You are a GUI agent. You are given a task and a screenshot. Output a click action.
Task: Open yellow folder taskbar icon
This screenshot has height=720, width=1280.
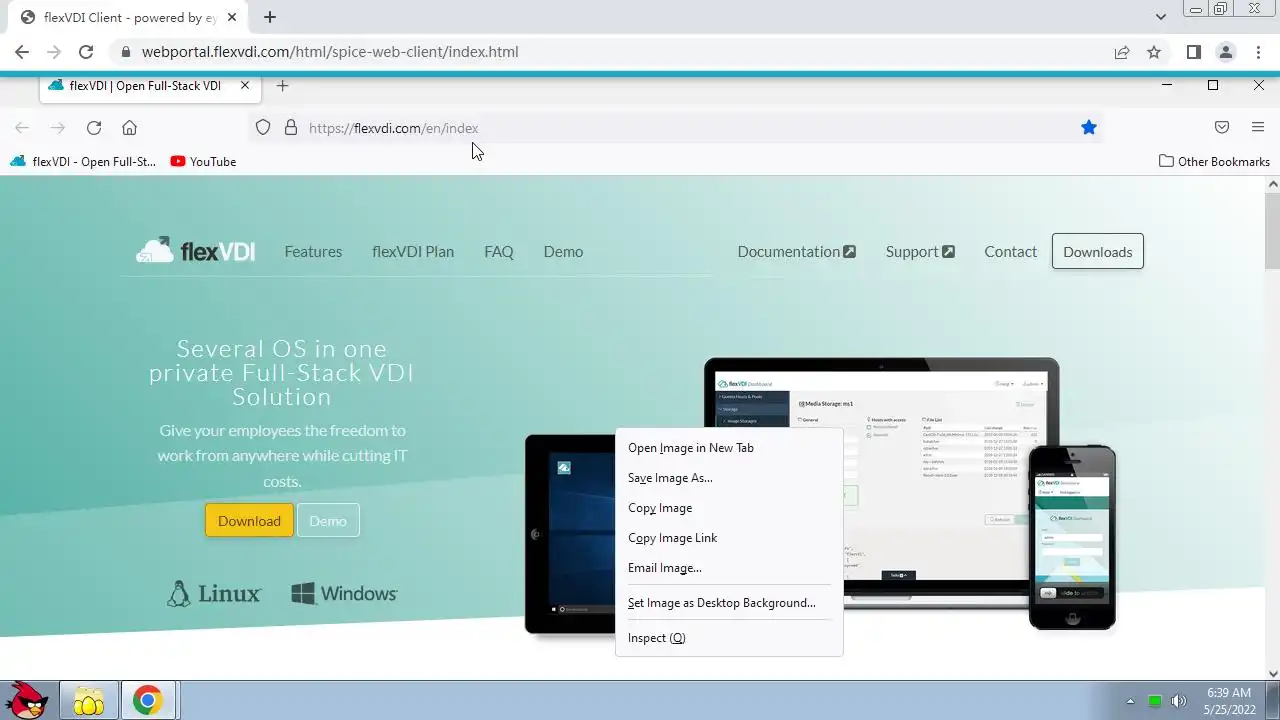pyautogui.click(x=88, y=701)
